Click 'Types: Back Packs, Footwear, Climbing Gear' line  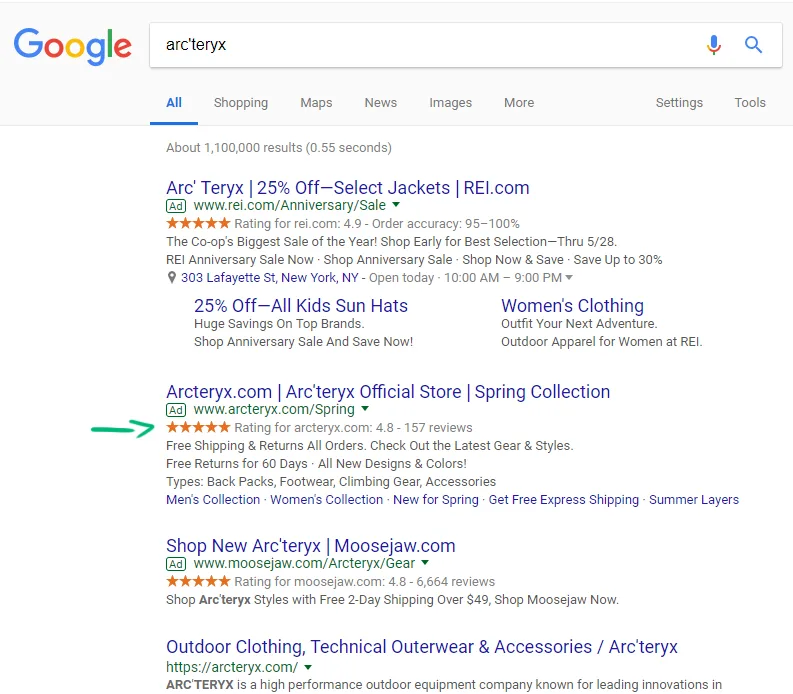(331, 482)
